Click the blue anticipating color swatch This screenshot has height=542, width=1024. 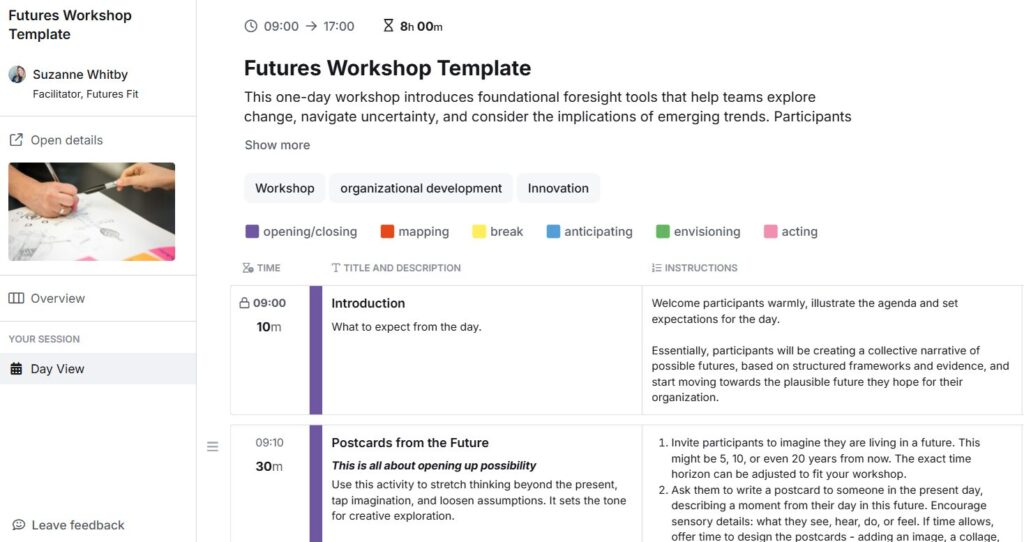pos(553,232)
